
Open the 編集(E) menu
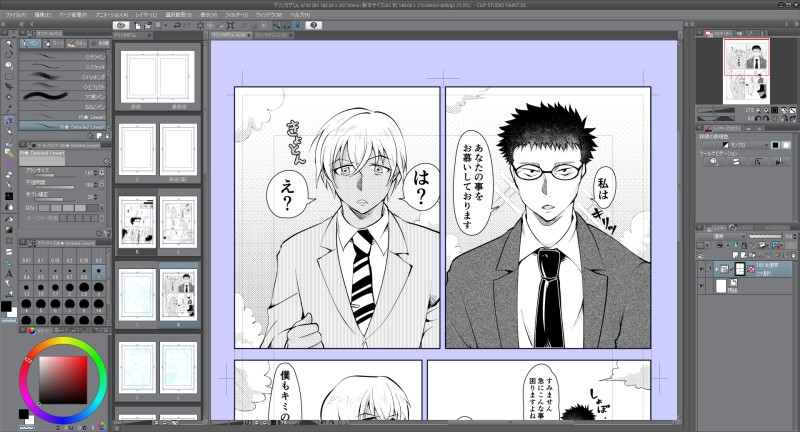(x=42, y=15)
